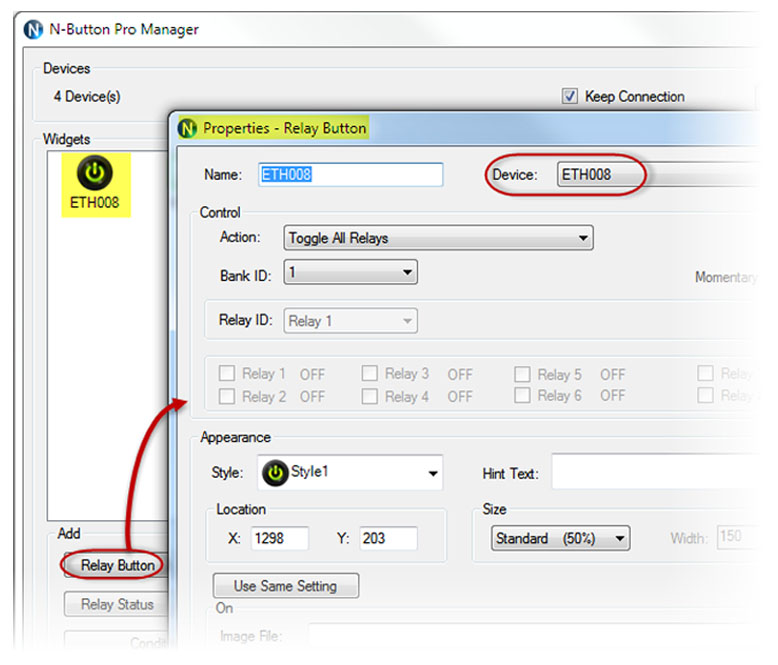
Task: Click the Width field showing 150
Action: [738, 537]
